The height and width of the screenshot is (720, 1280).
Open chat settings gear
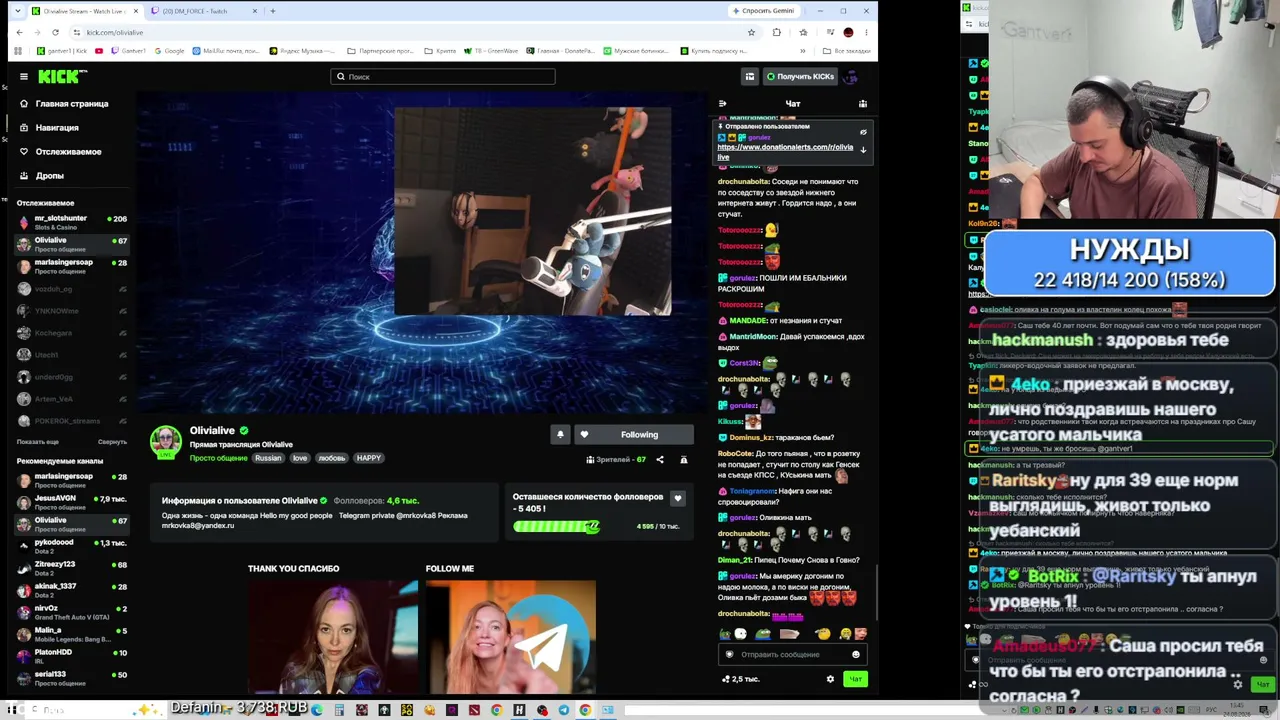(x=830, y=680)
